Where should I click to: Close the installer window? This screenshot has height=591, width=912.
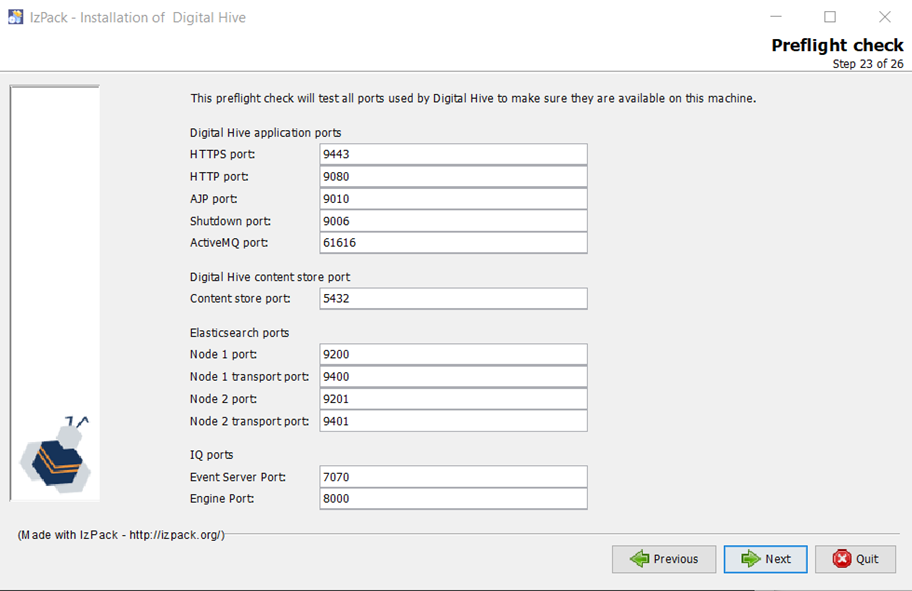coord(885,17)
